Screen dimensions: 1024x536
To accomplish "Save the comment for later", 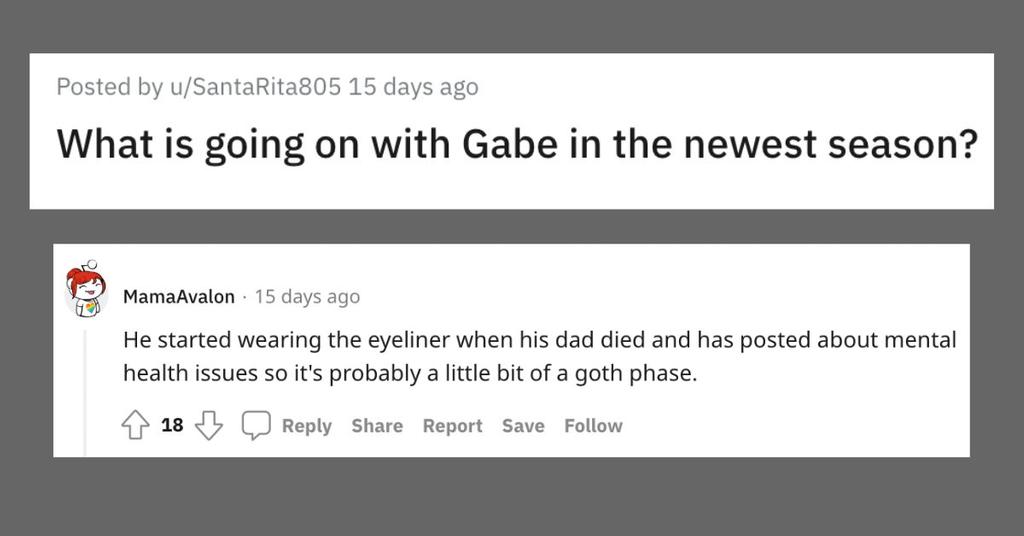I will coord(523,426).
